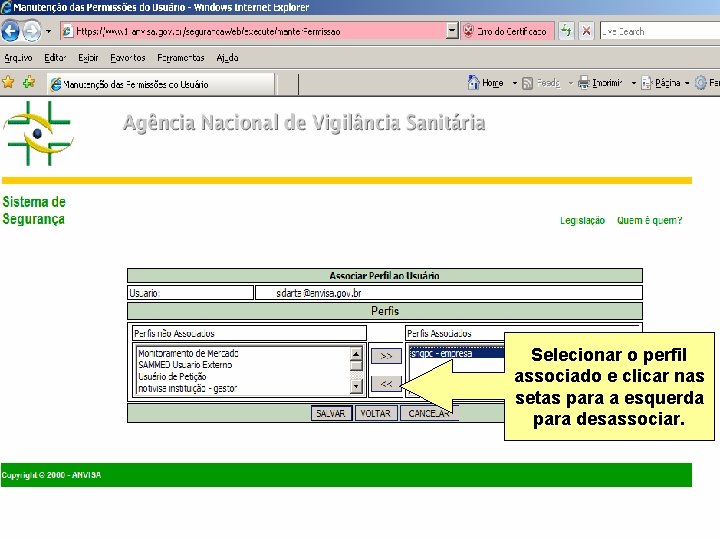This screenshot has height=540, width=720.
Task: Click the Add to Favorites icon
Action: [x=29, y=83]
